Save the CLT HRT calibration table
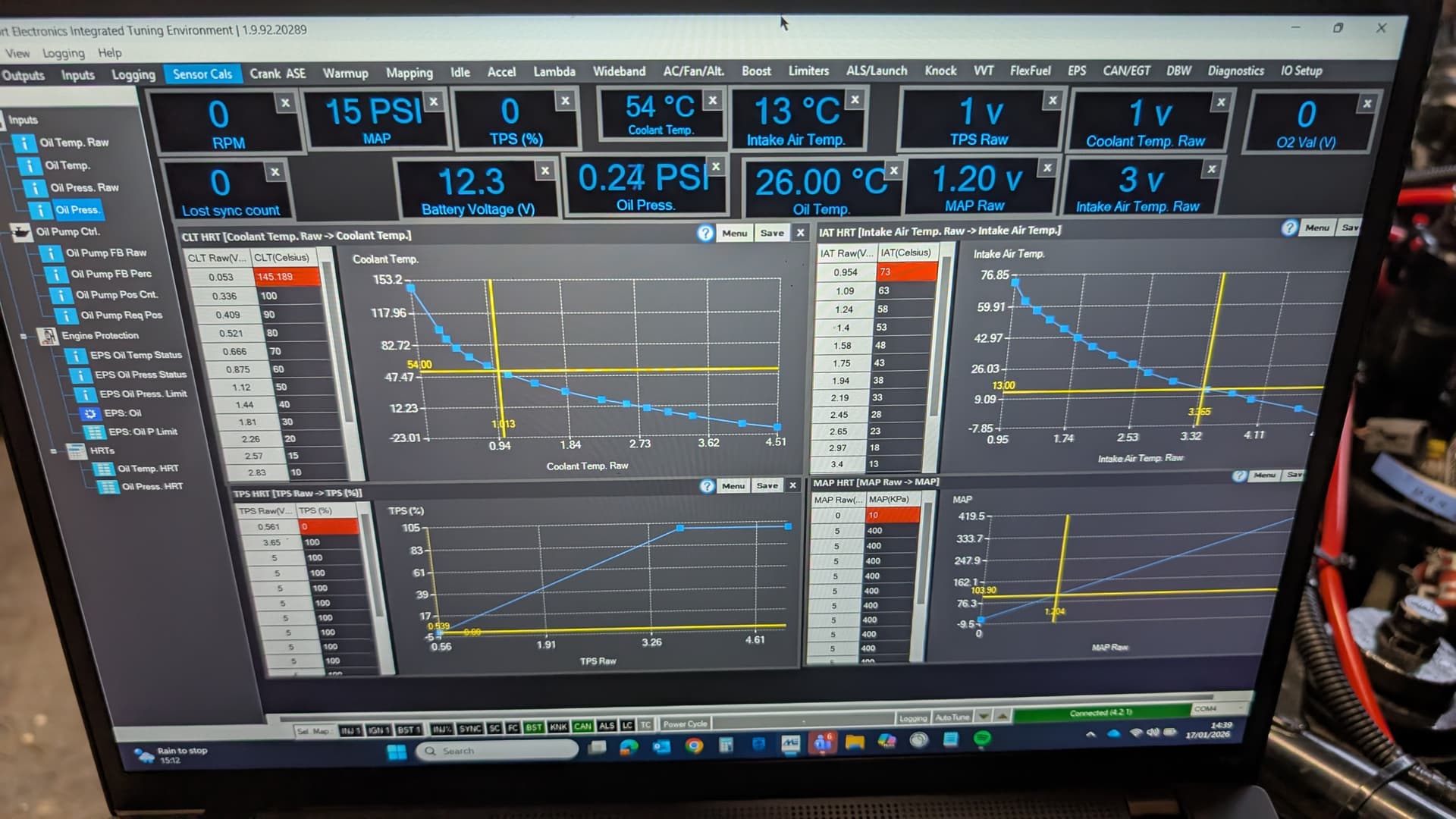This screenshot has height=819, width=1456. [x=772, y=234]
